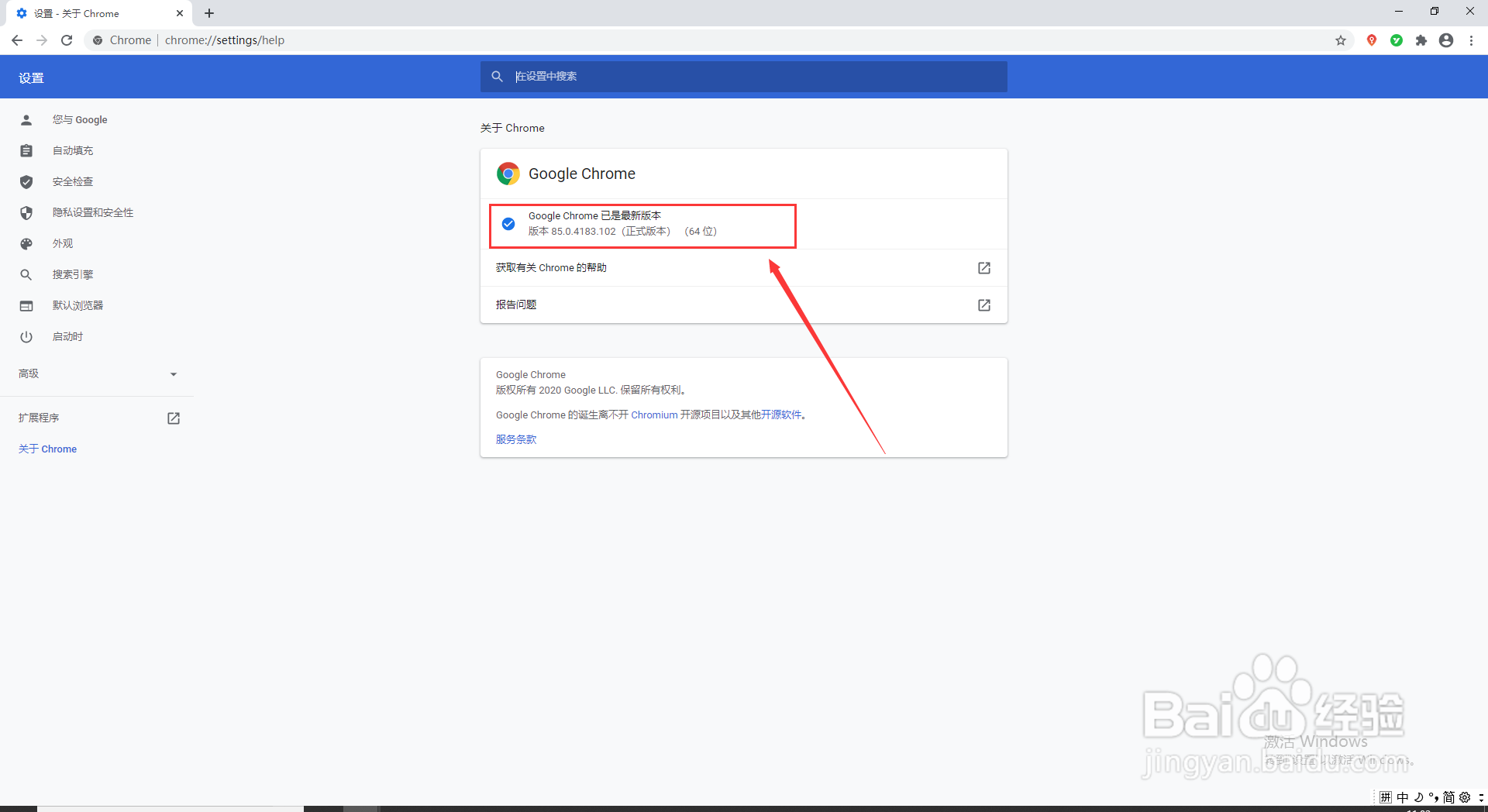Open the extensions puzzle-piece menu

point(1421,40)
